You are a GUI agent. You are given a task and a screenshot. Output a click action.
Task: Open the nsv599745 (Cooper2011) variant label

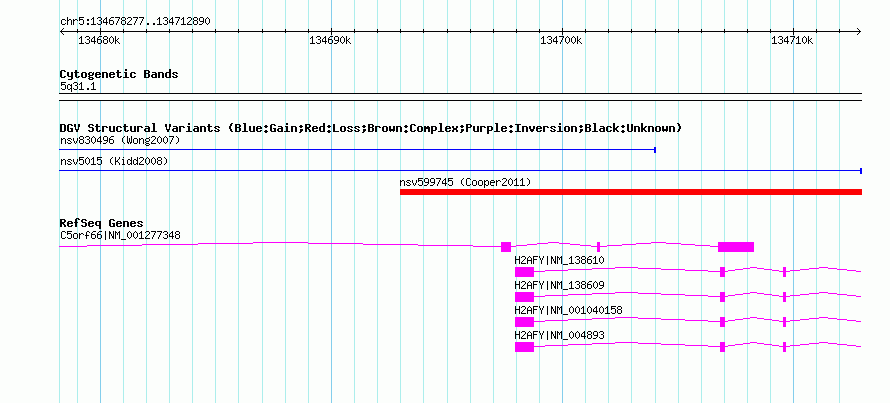click(465, 183)
